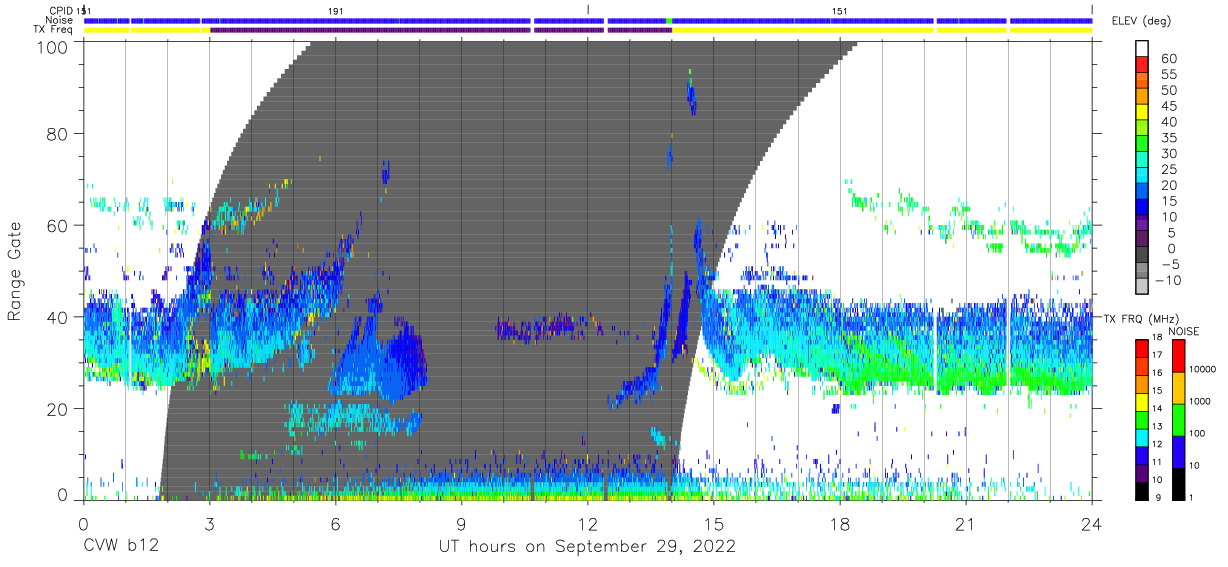Click the green segment of noise colorbar
1228x567 pixels.
coord(1177,418)
